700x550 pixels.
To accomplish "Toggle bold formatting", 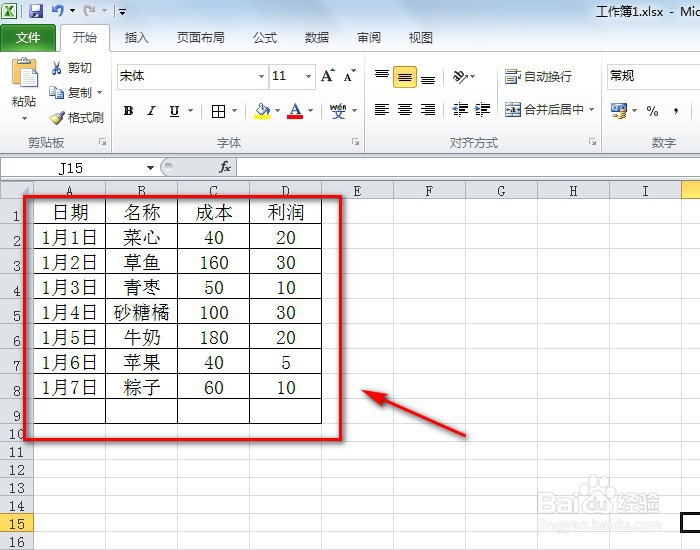I will (129, 111).
